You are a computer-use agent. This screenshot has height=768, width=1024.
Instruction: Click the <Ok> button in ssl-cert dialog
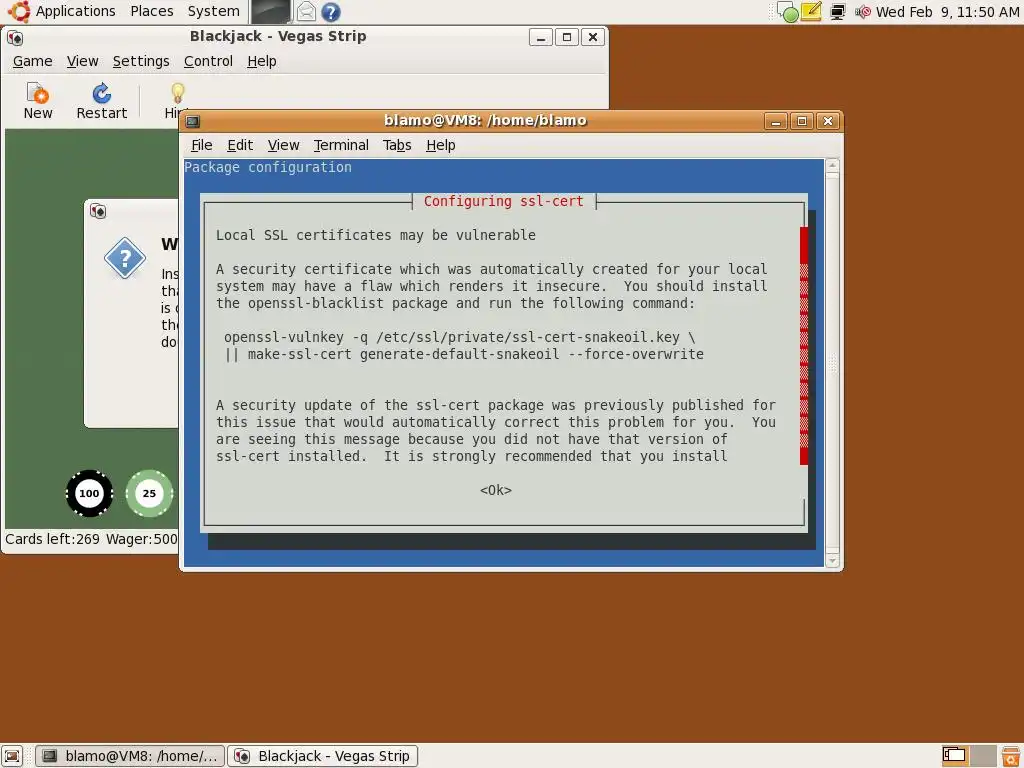click(x=496, y=490)
